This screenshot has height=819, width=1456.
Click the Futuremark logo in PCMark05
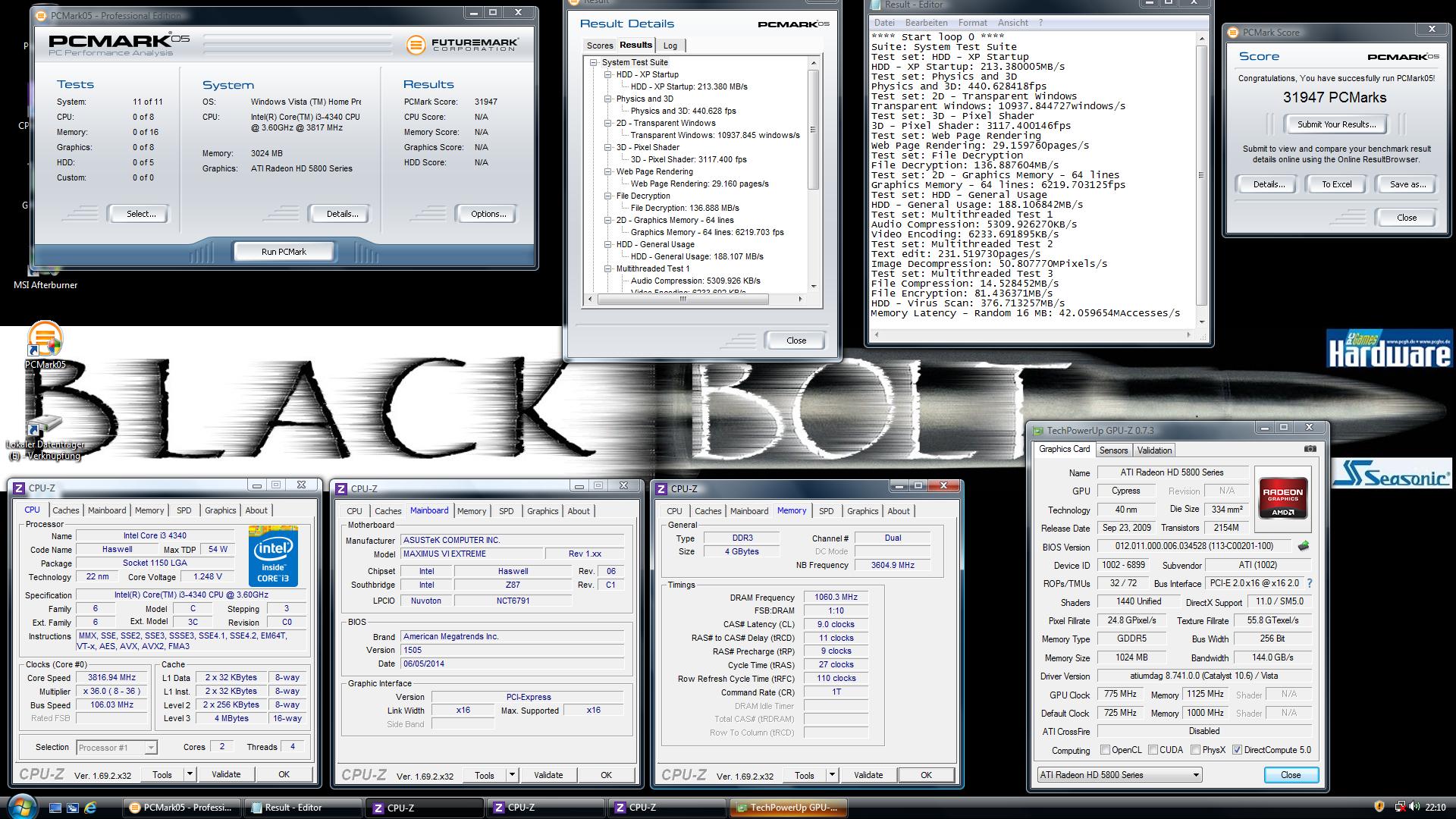(x=463, y=45)
